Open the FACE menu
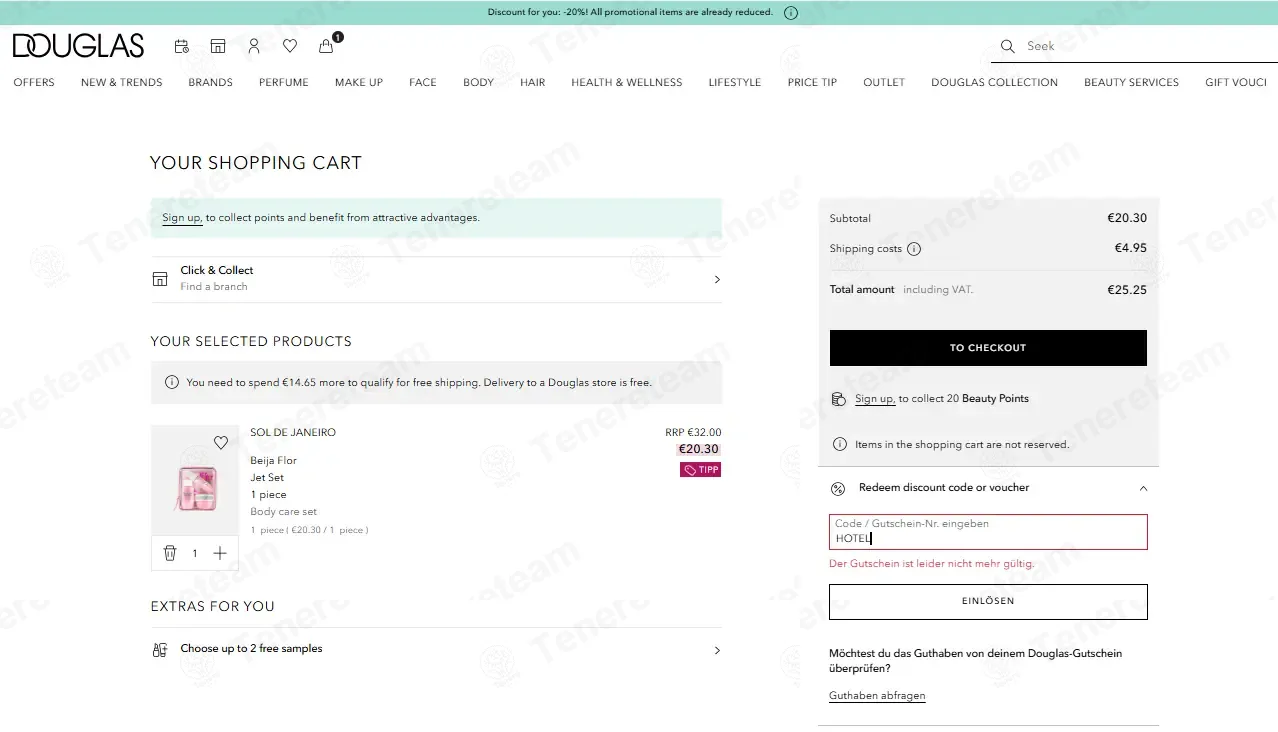1278x732 pixels. (x=423, y=82)
